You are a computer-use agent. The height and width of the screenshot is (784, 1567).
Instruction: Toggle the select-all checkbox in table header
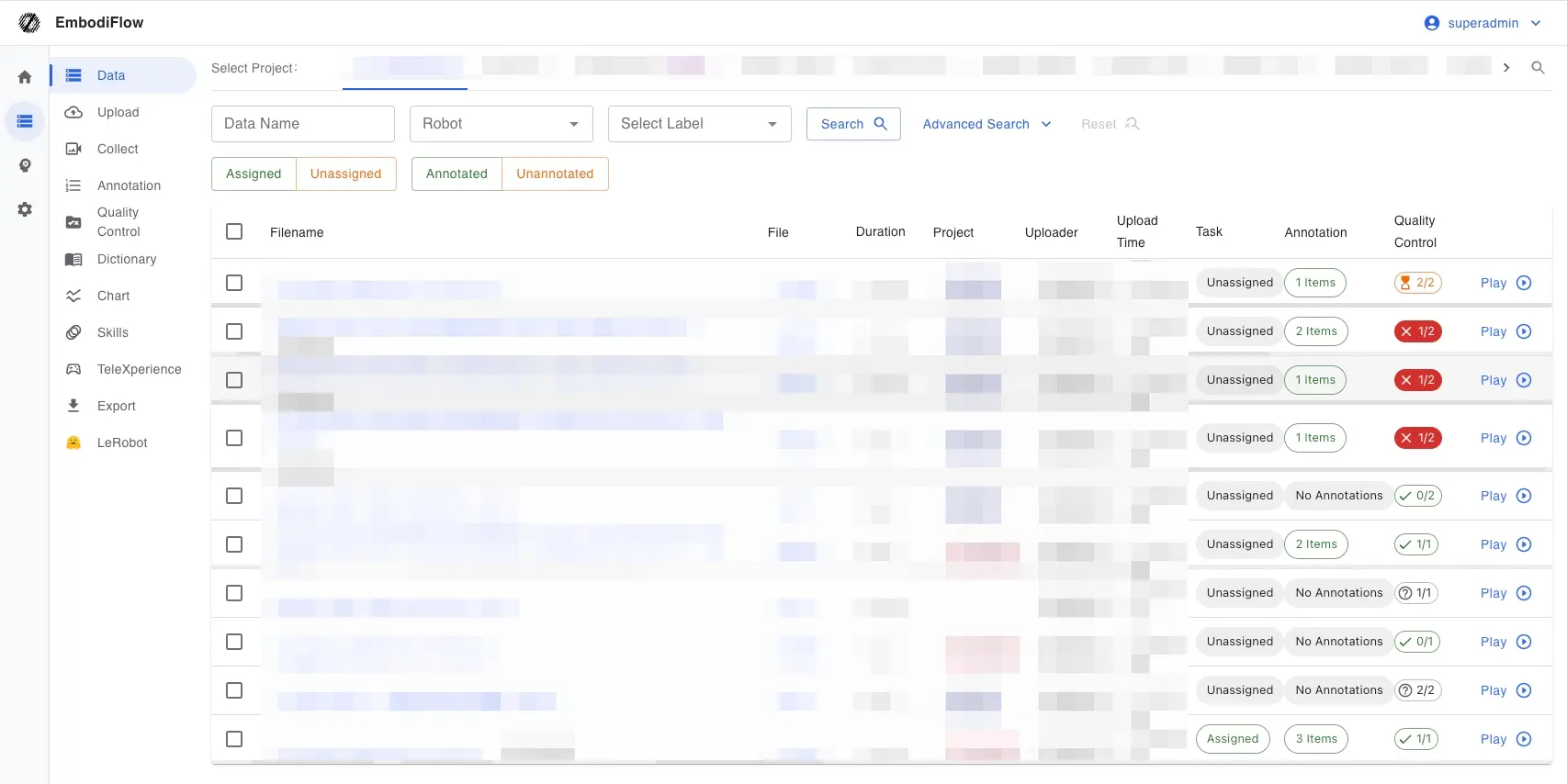234,231
